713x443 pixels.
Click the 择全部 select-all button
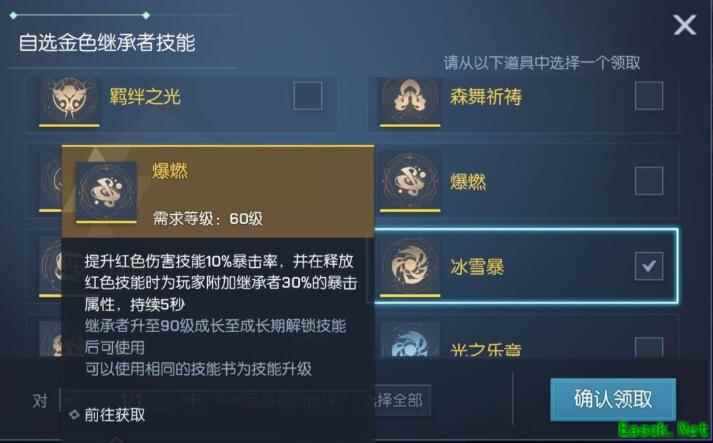click(400, 400)
